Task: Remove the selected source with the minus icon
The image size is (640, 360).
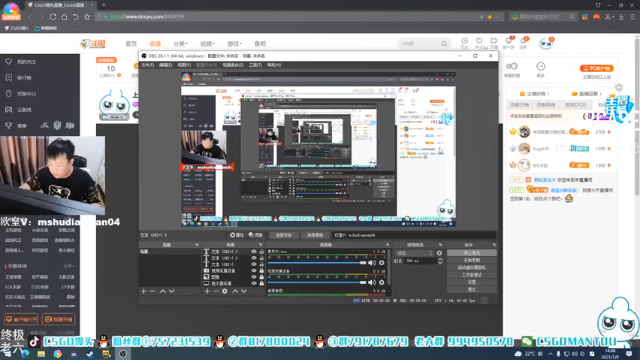Action: tap(216, 291)
